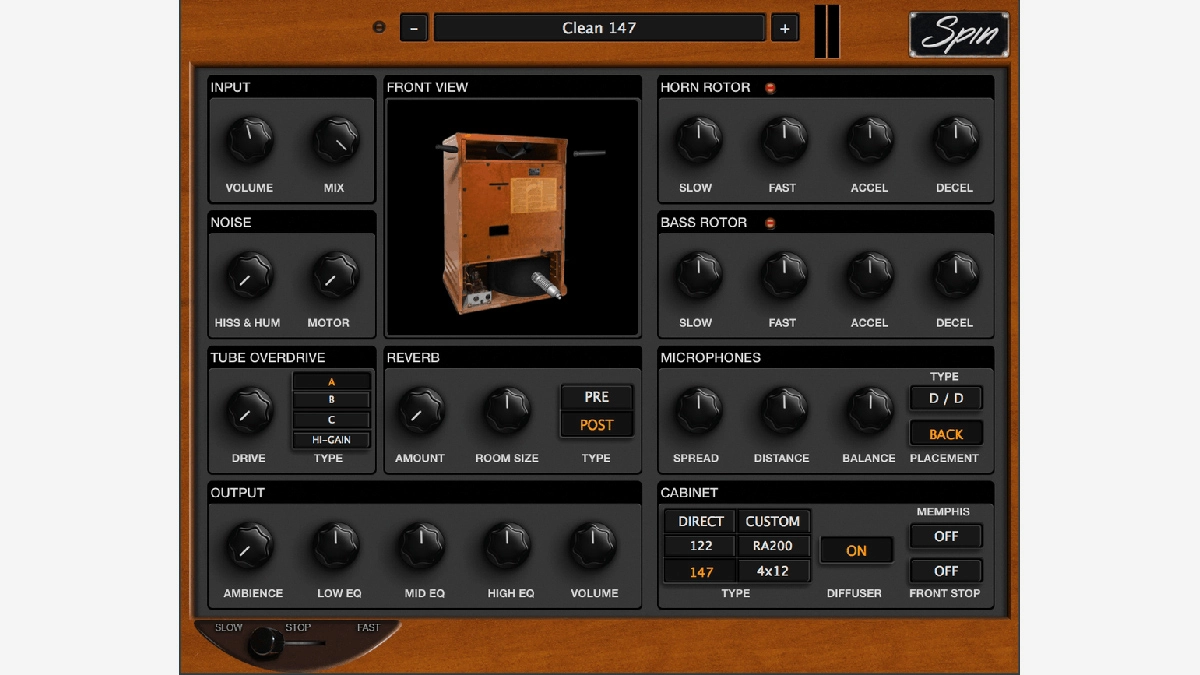Image resolution: width=1200 pixels, height=675 pixels.
Task: Go to the next preset with plus button
Action: click(784, 28)
